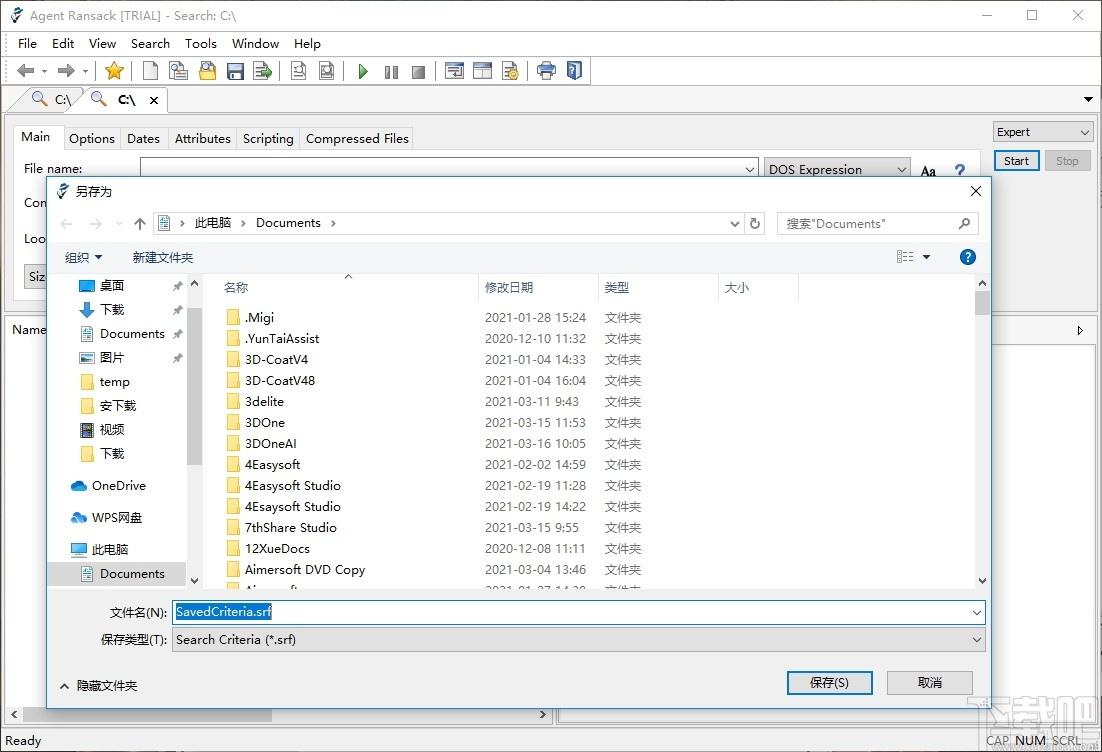Click the up-directory arrow in save dialog
The image size is (1102, 752).
click(140, 223)
